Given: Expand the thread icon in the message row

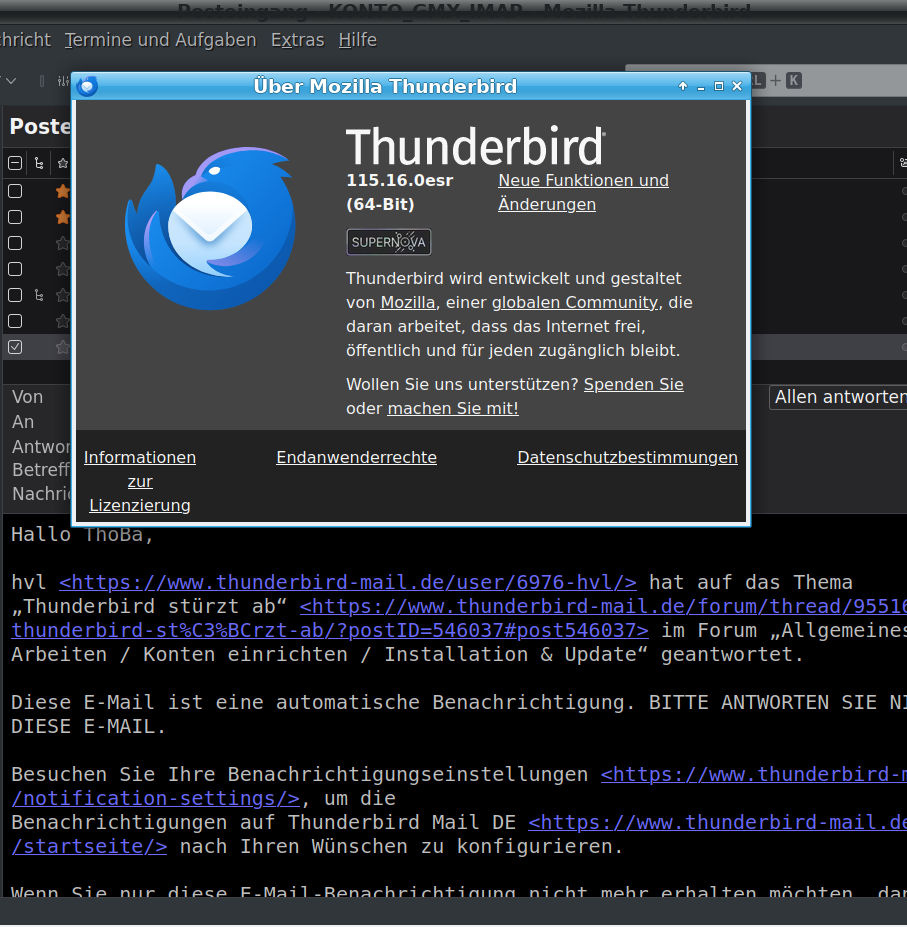Looking at the screenshot, I should [39, 295].
